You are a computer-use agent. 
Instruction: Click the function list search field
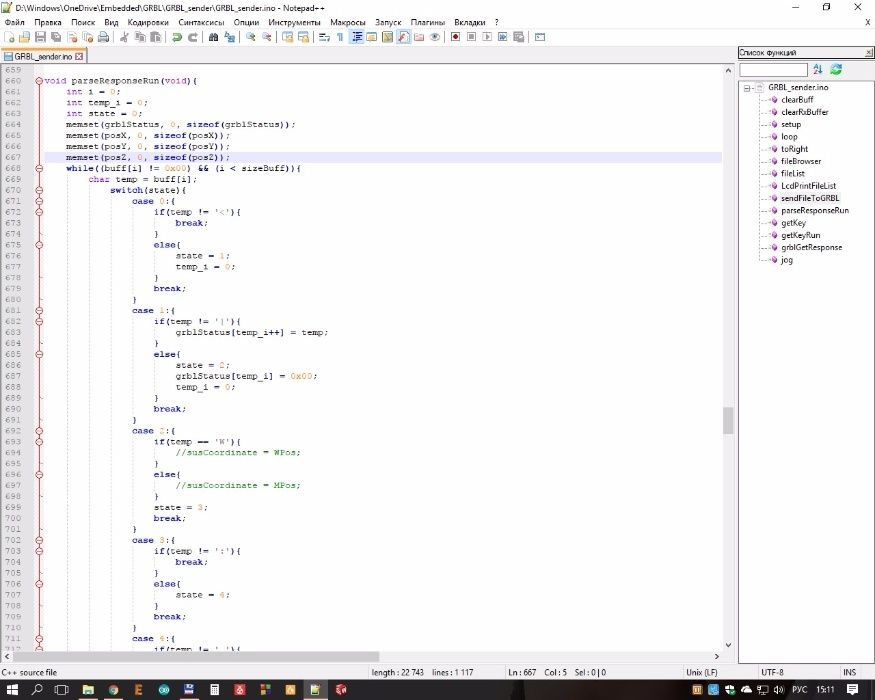pyautogui.click(x=773, y=70)
